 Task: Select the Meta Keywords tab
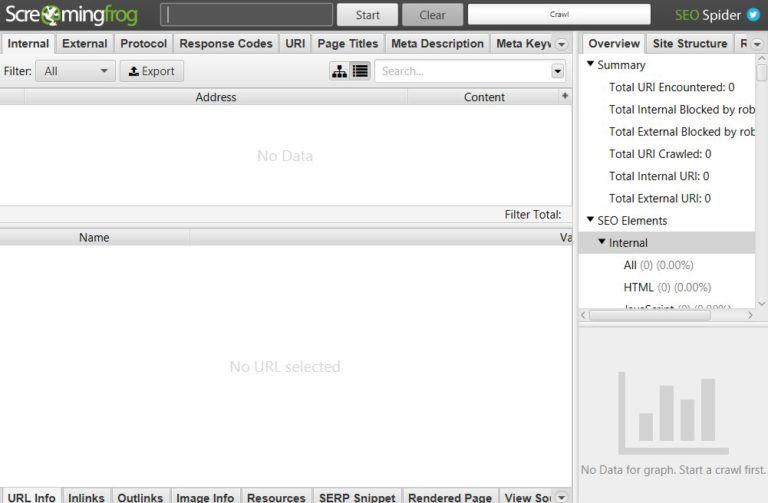coord(523,44)
